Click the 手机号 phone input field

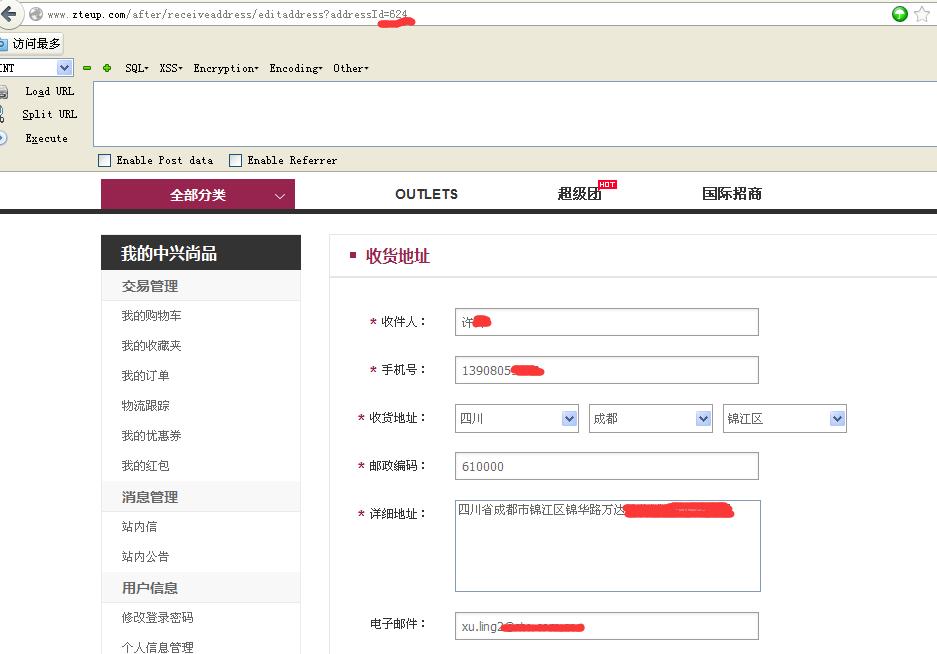pos(607,370)
